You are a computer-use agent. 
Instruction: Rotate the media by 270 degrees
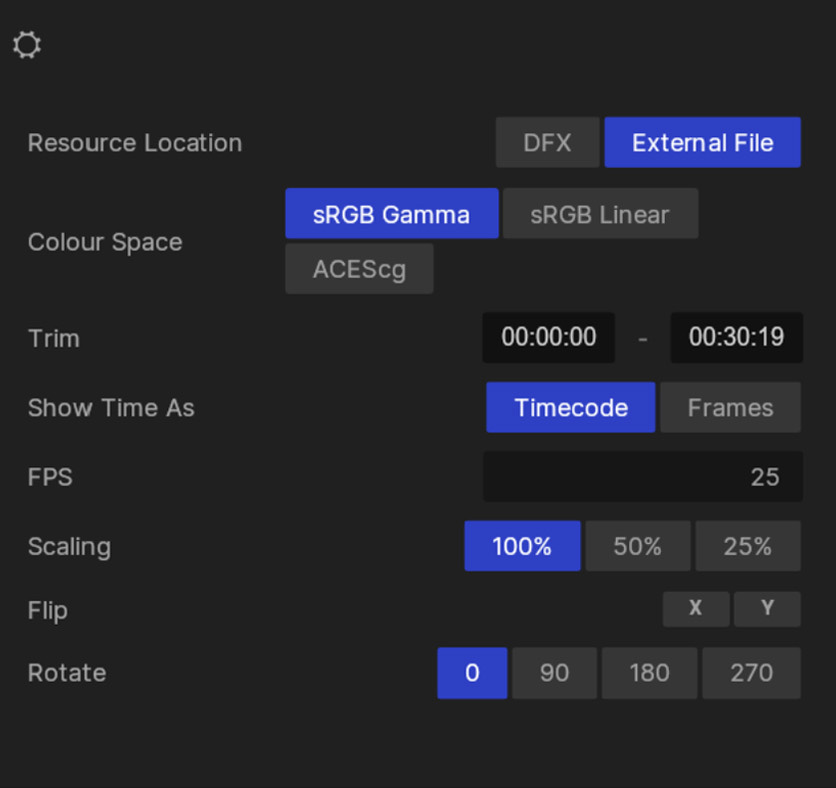[751, 673]
